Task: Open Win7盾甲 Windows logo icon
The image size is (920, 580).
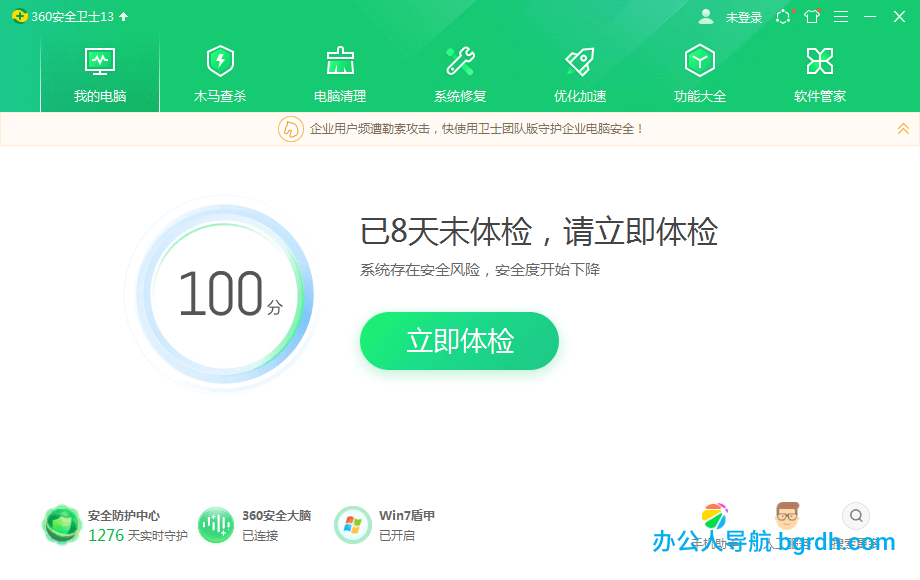Action: (353, 525)
